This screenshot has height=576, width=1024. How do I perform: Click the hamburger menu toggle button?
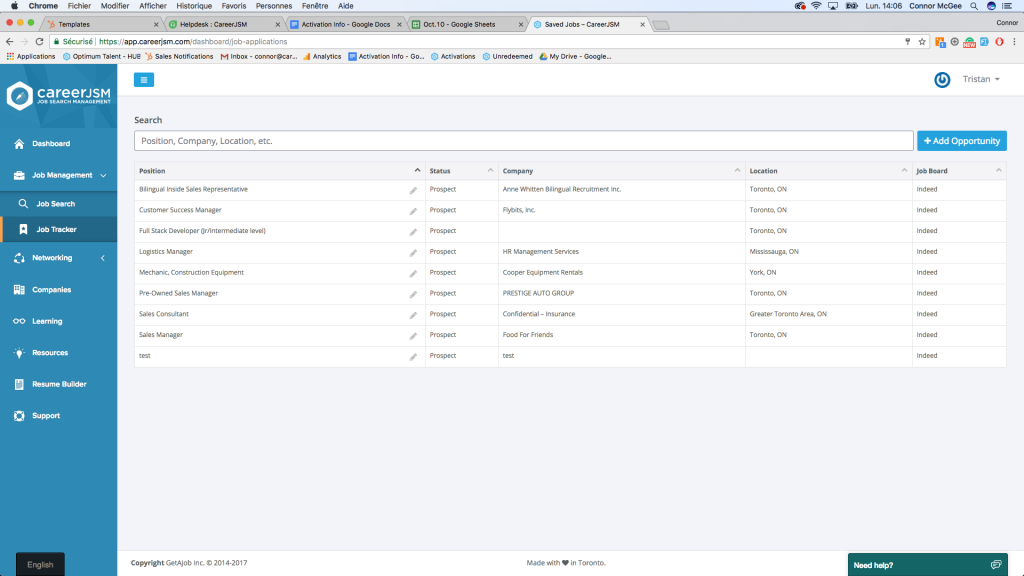[144, 80]
